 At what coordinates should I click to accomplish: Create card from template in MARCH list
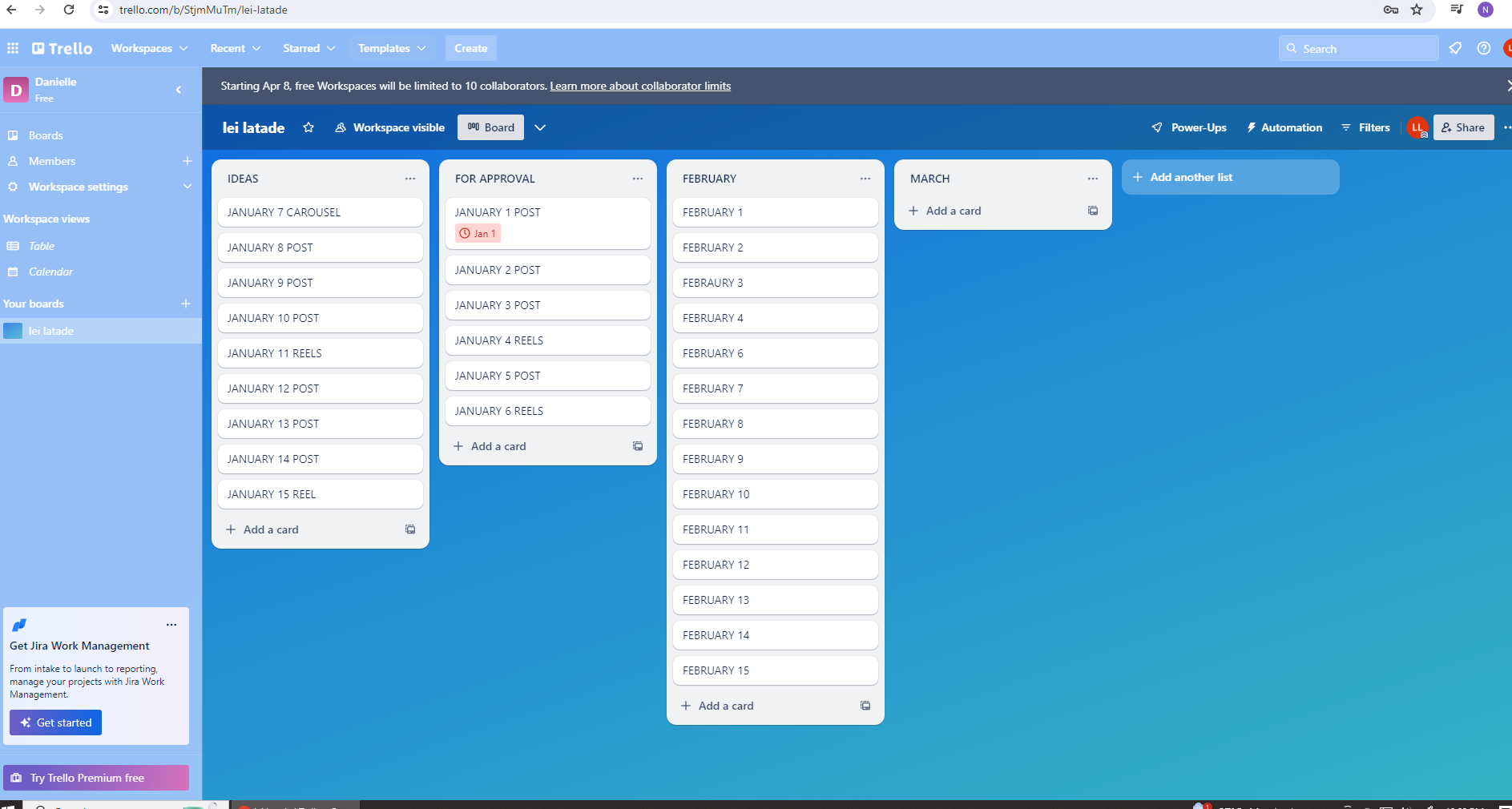(1093, 211)
